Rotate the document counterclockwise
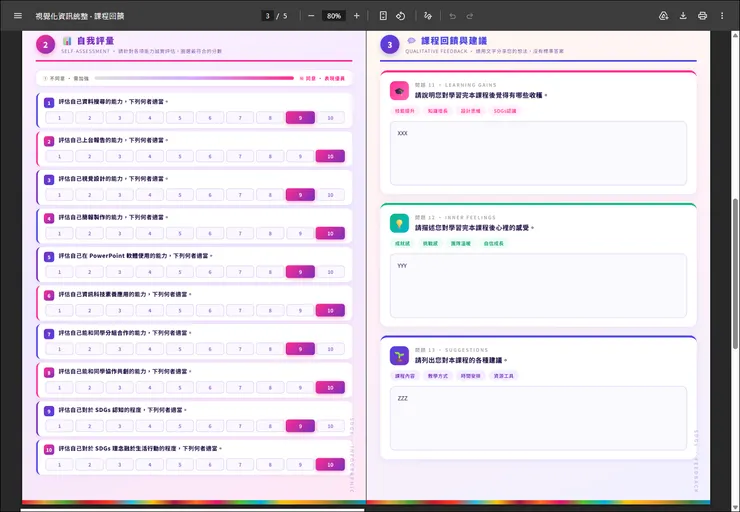 (401, 16)
